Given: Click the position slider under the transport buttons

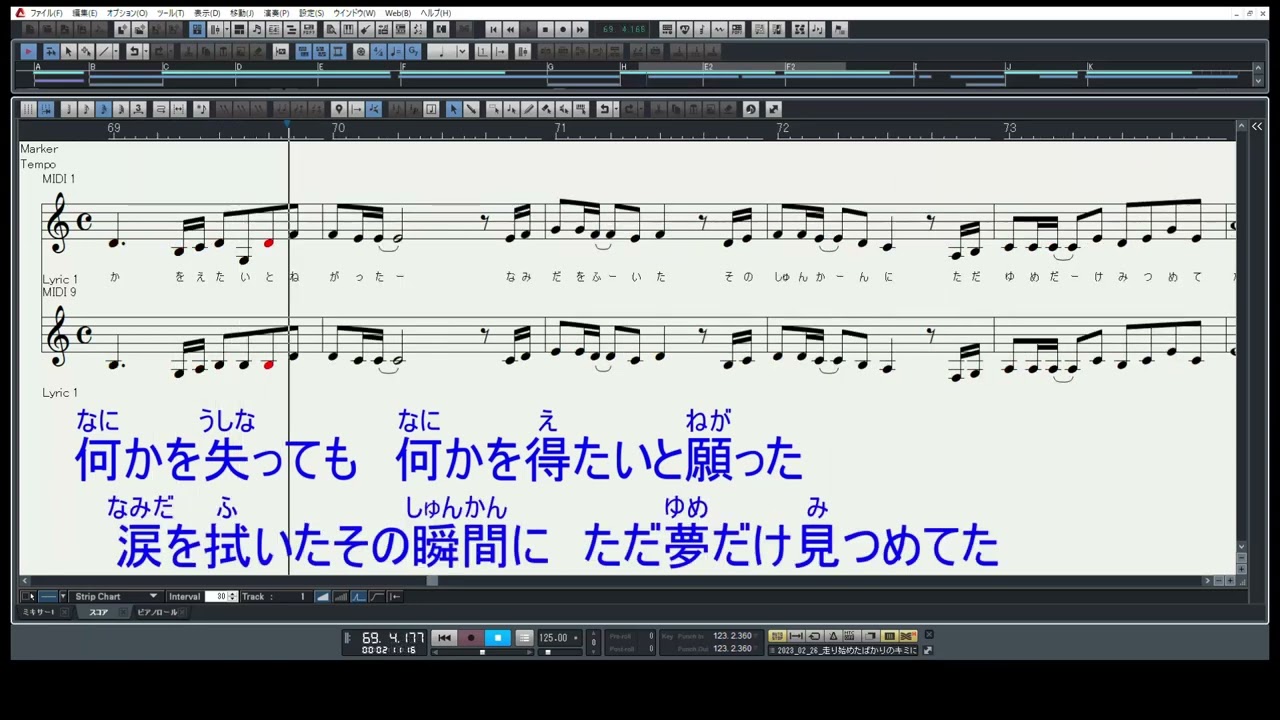Looking at the screenshot, I should point(482,652).
